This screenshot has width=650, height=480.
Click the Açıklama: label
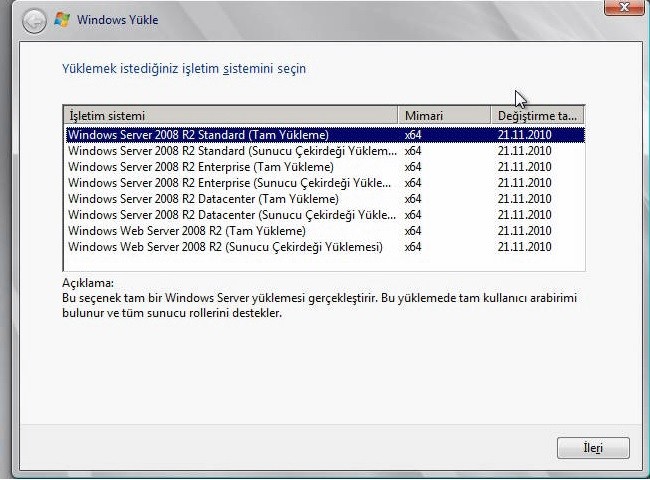tap(88, 283)
